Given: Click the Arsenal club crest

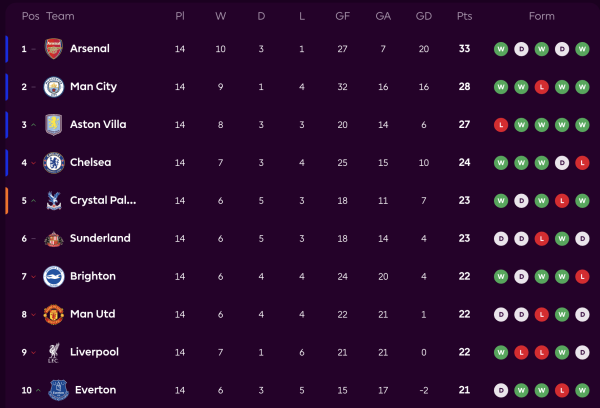Looking at the screenshot, I should pos(54,48).
